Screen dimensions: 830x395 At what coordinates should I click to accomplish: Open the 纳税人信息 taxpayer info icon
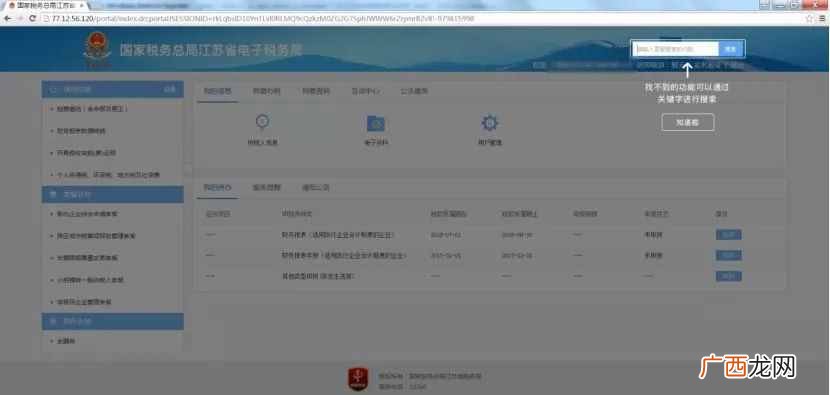click(x=263, y=122)
